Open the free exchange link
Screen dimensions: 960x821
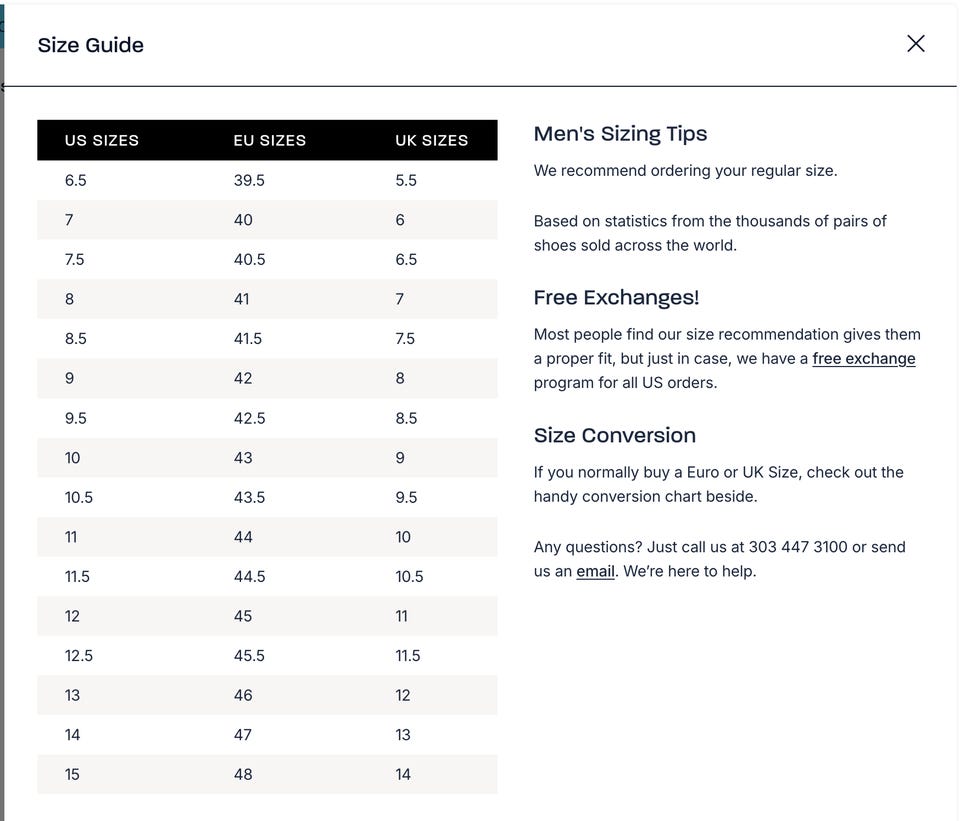[863, 358]
